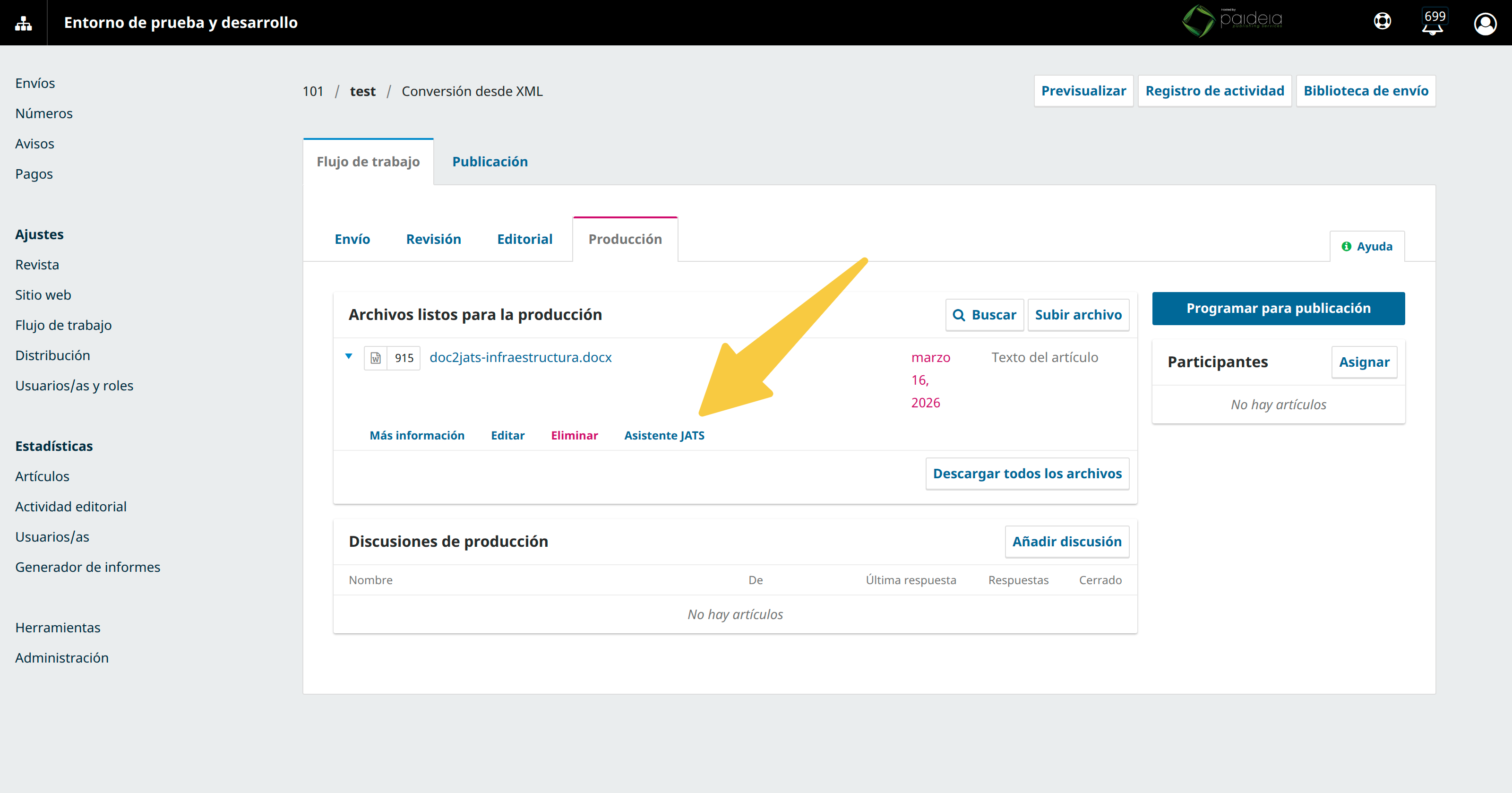Screen dimensions: 1512x793
Task: Click Eliminar under the docx file
Action: point(574,436)
